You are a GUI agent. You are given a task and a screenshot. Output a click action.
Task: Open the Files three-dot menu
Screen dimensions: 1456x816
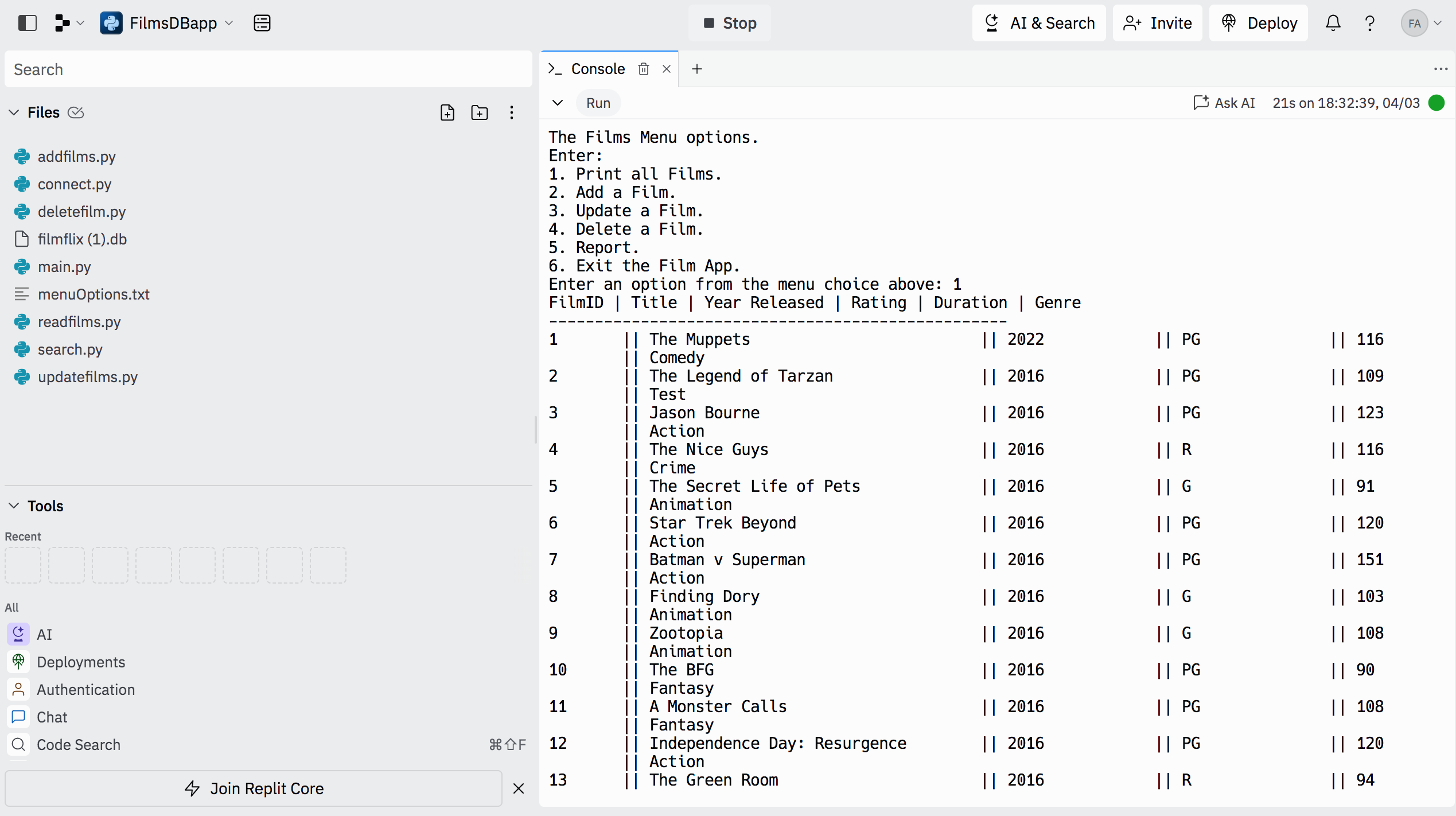pos(511,112)
